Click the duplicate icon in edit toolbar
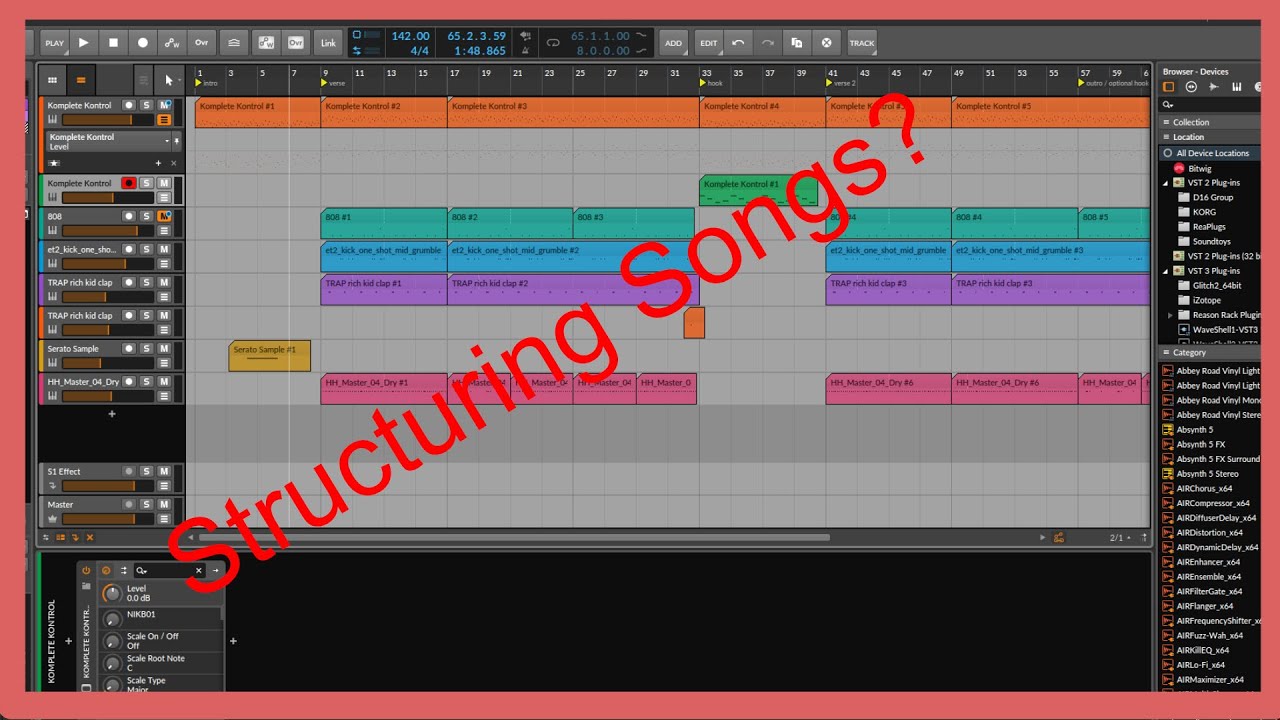Screen dimensions: 1280x720 797,43
